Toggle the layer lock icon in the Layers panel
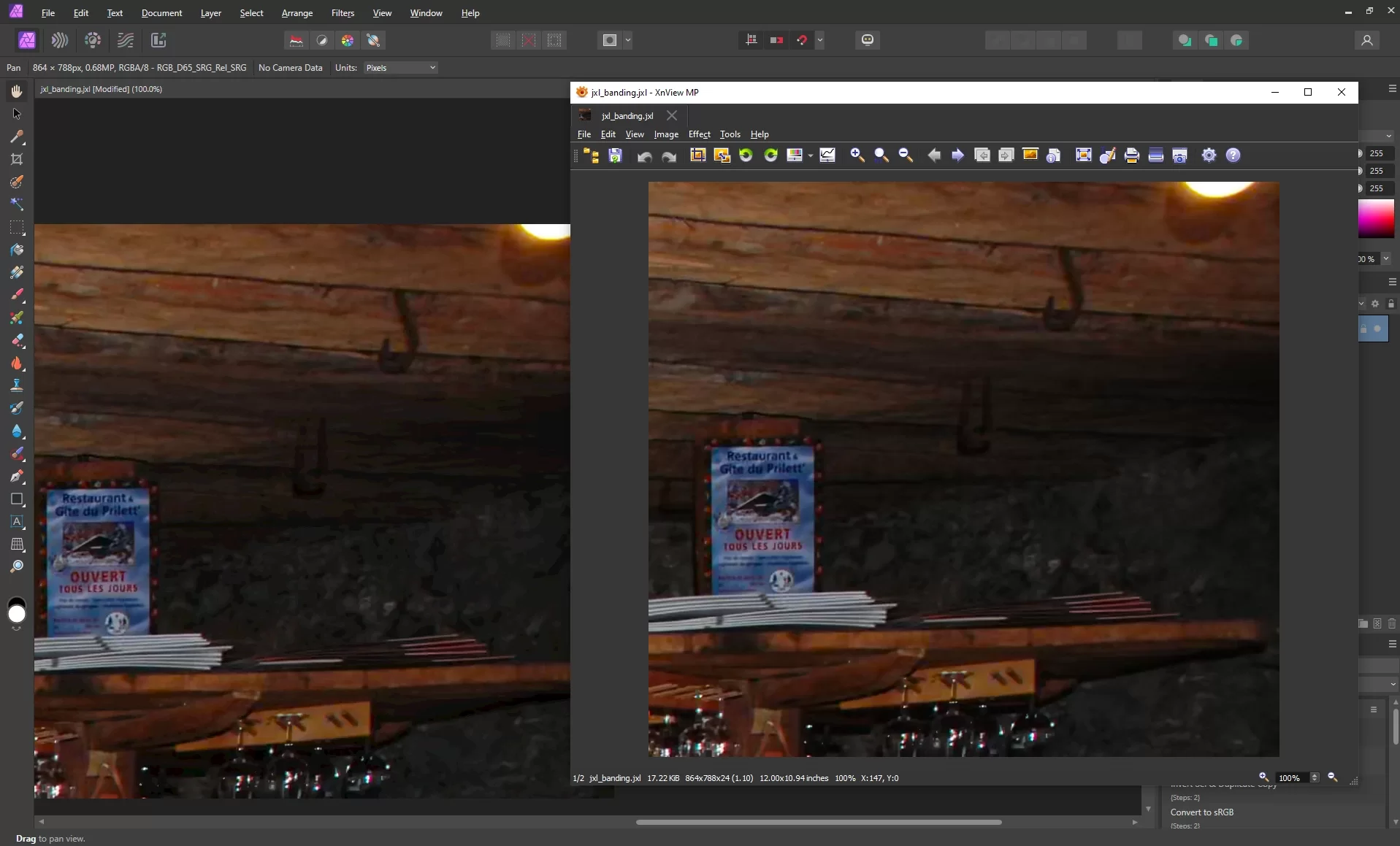This screenshot has width=1400, height=846. pos(1391,304)
